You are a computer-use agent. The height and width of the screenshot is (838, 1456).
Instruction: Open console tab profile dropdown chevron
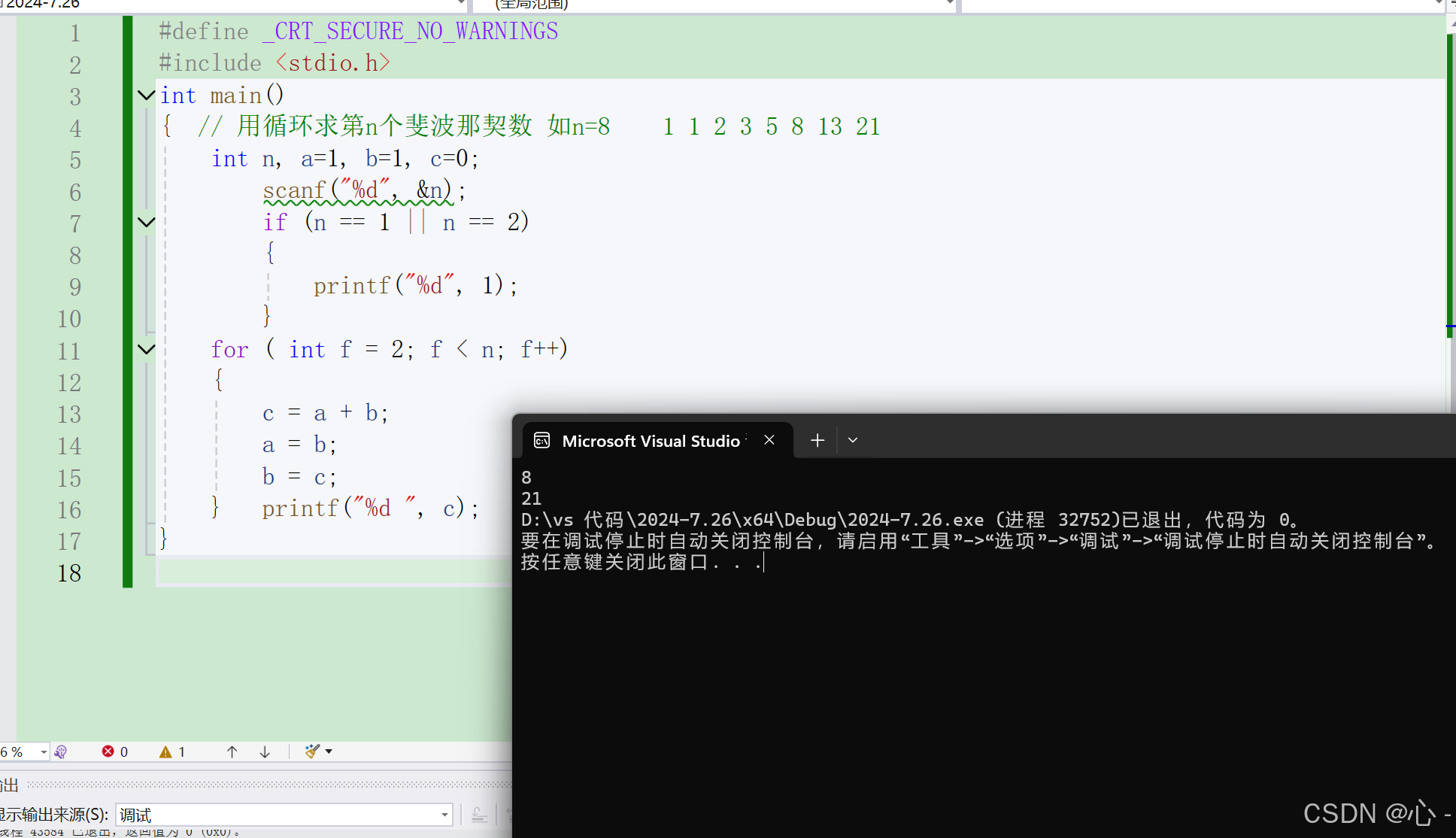(853, 441)
